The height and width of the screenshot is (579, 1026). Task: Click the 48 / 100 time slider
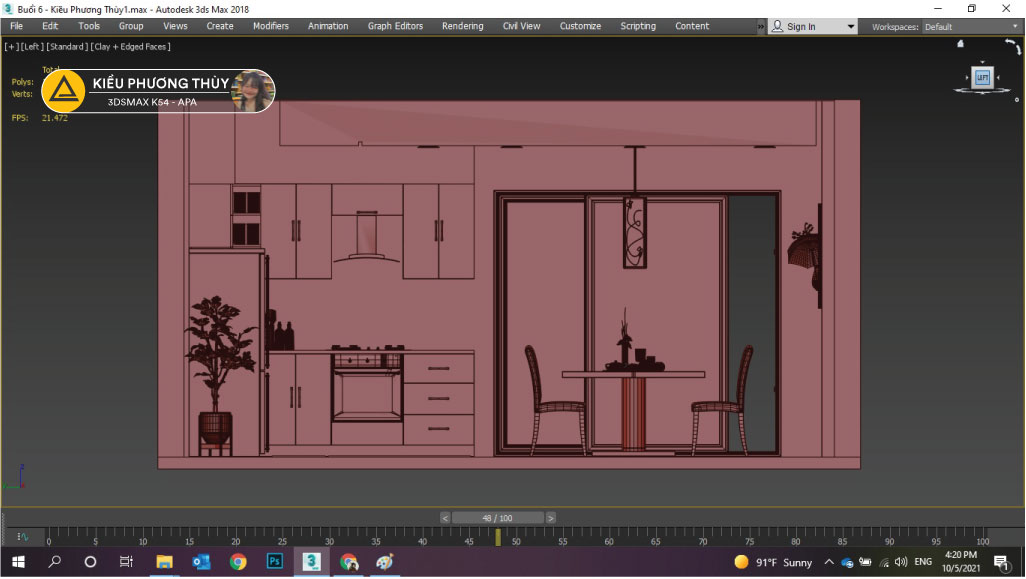pos(497,518)
